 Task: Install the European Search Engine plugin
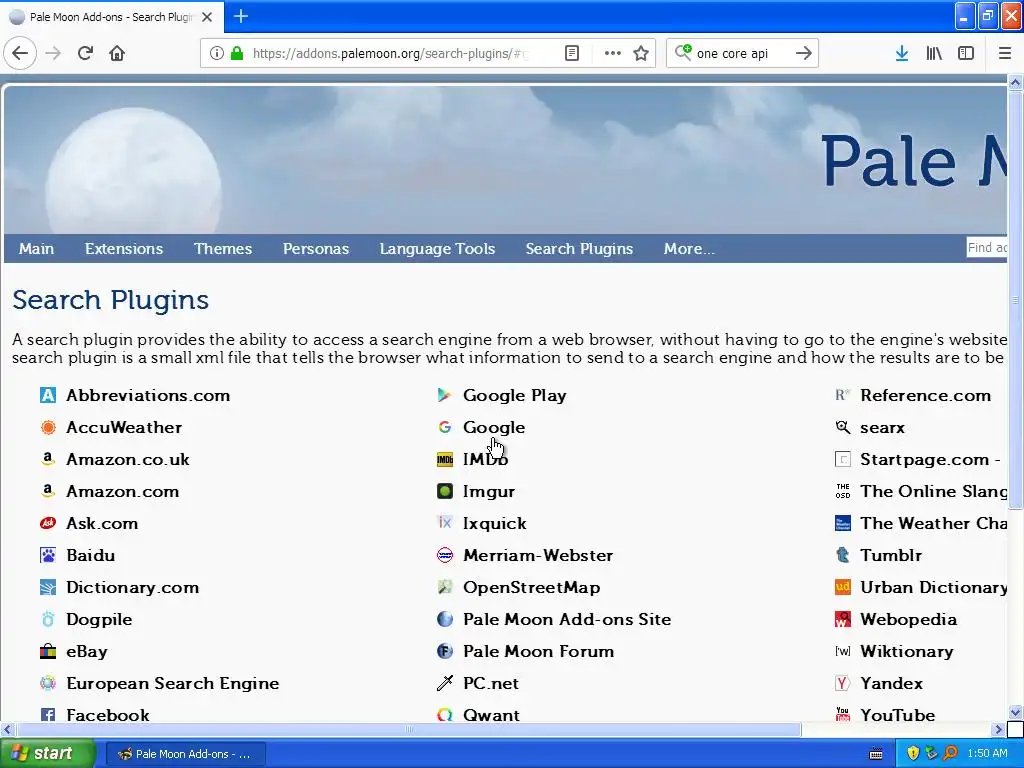tap(173, 683)
